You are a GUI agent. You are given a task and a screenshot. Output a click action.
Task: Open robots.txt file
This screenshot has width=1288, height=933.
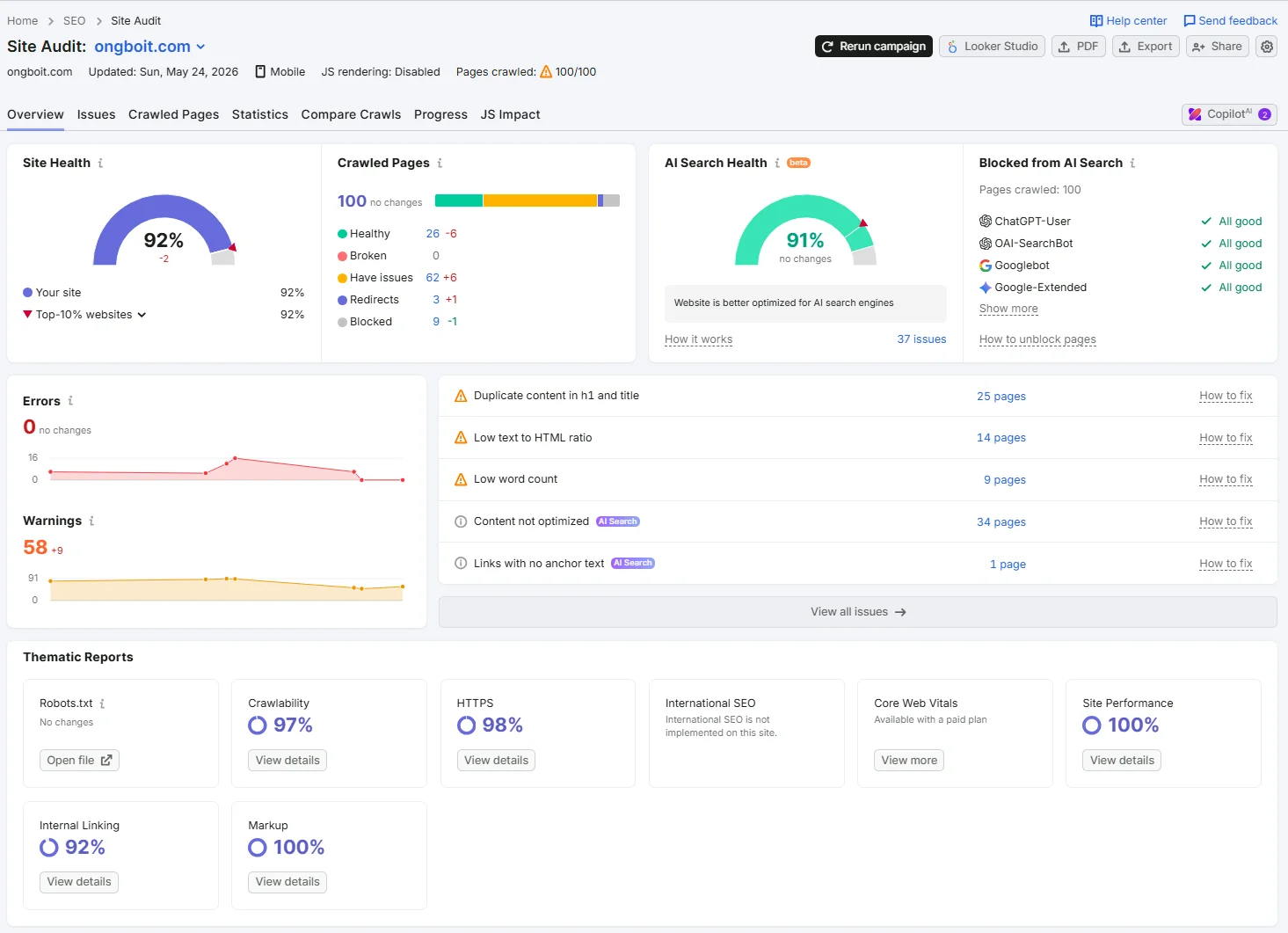click(x=79, y=761)
